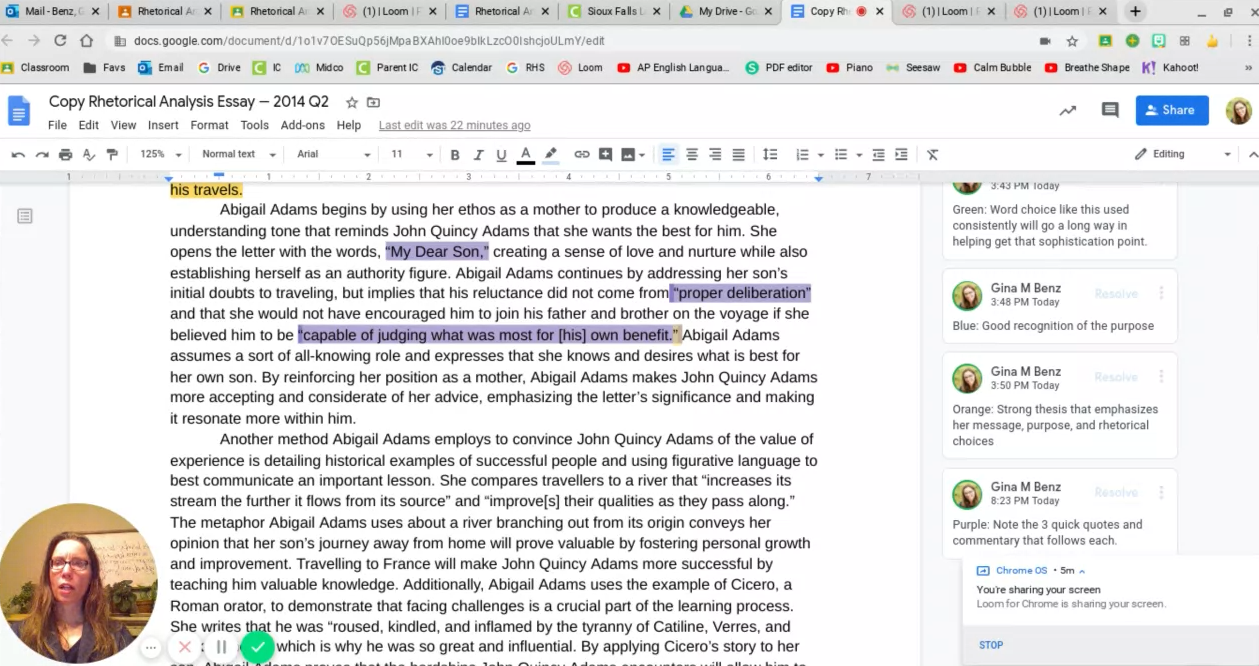Open the PDF editor bookmark
The width and height of the screenshot is (1259, 666).
pos(778,68)
